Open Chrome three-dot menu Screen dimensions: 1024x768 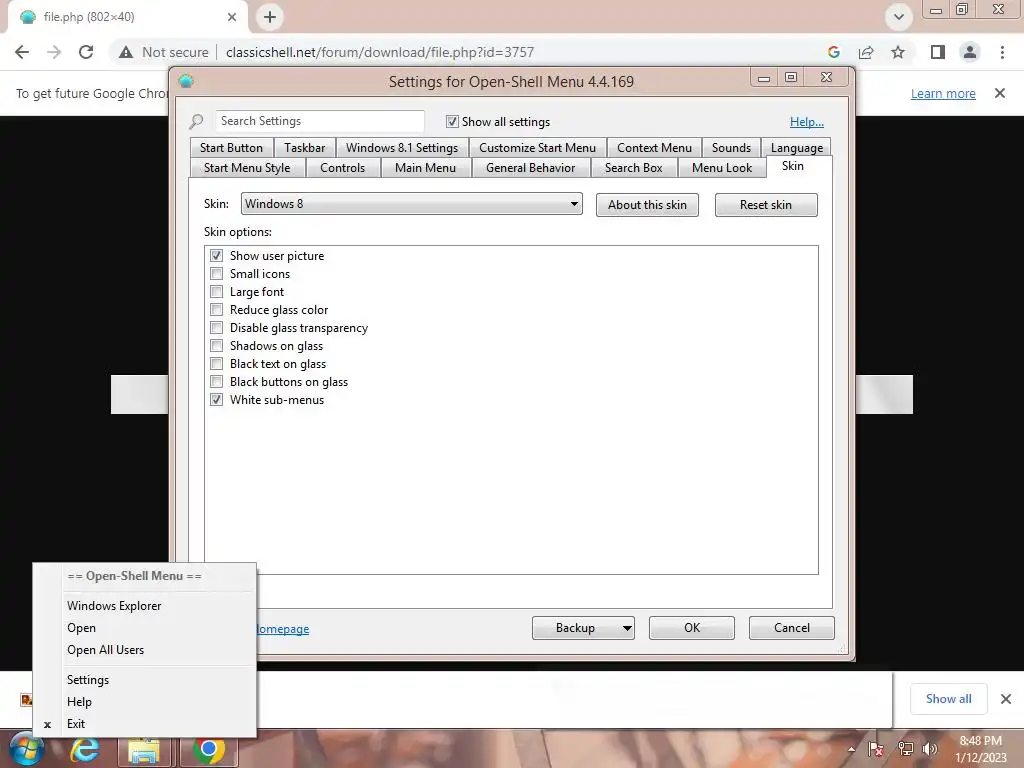1002,52
